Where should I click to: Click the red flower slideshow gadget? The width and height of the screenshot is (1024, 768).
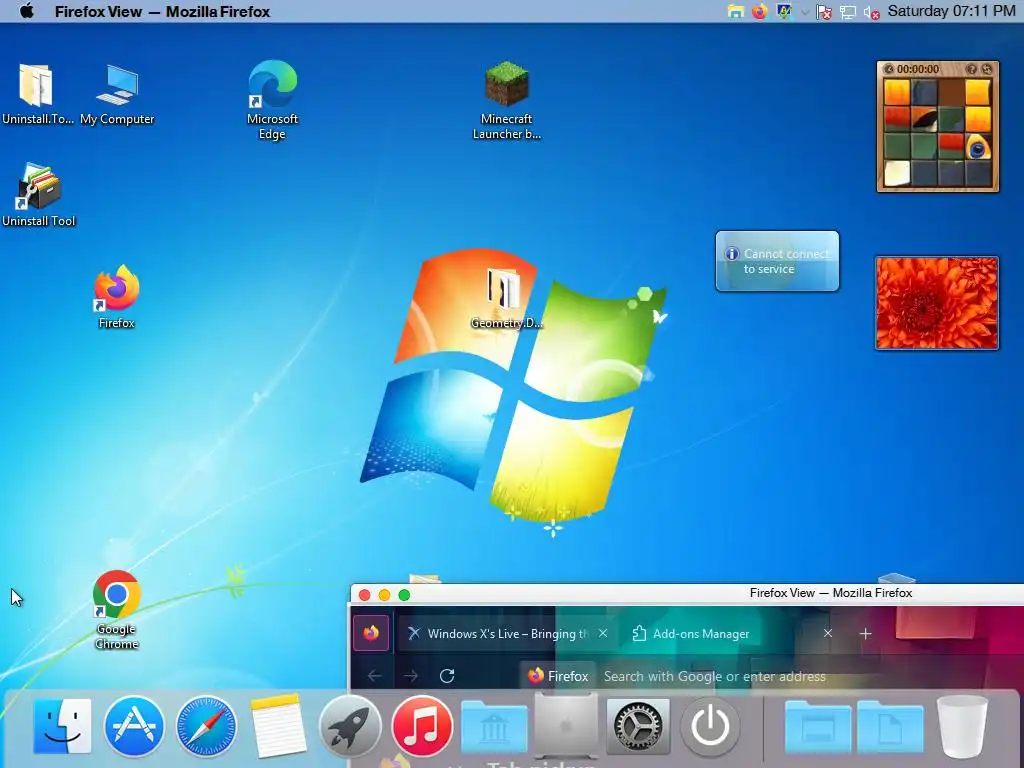[x=937, y=303]
